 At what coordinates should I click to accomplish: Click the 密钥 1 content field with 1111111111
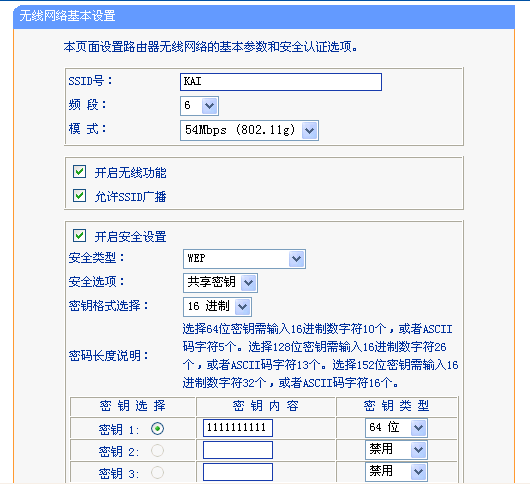pyautogui.click(x=238, y=428)
